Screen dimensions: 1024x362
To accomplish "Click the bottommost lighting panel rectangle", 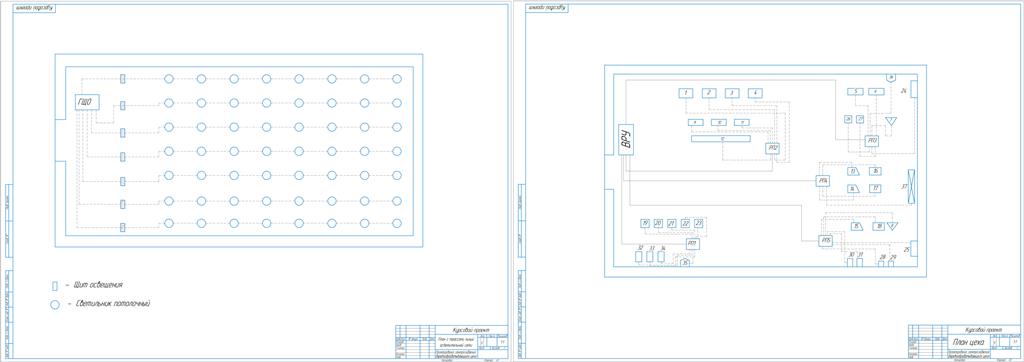I will pos(123,227).
